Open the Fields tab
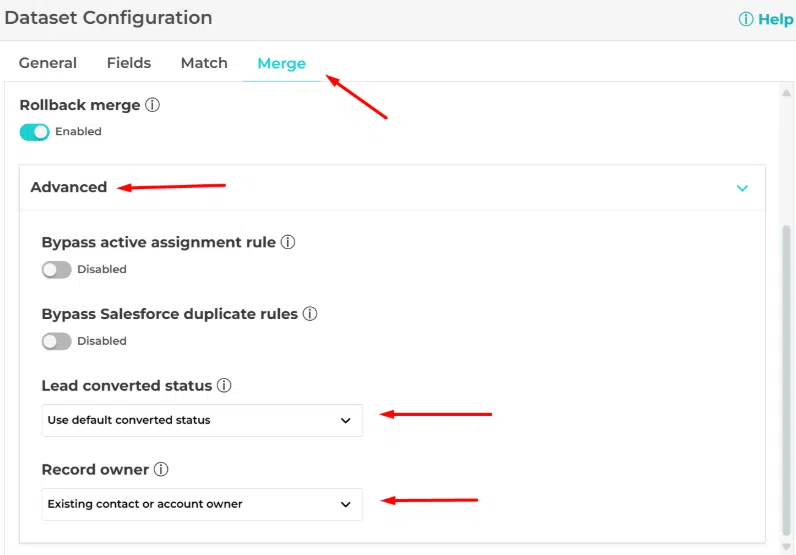 129,63
